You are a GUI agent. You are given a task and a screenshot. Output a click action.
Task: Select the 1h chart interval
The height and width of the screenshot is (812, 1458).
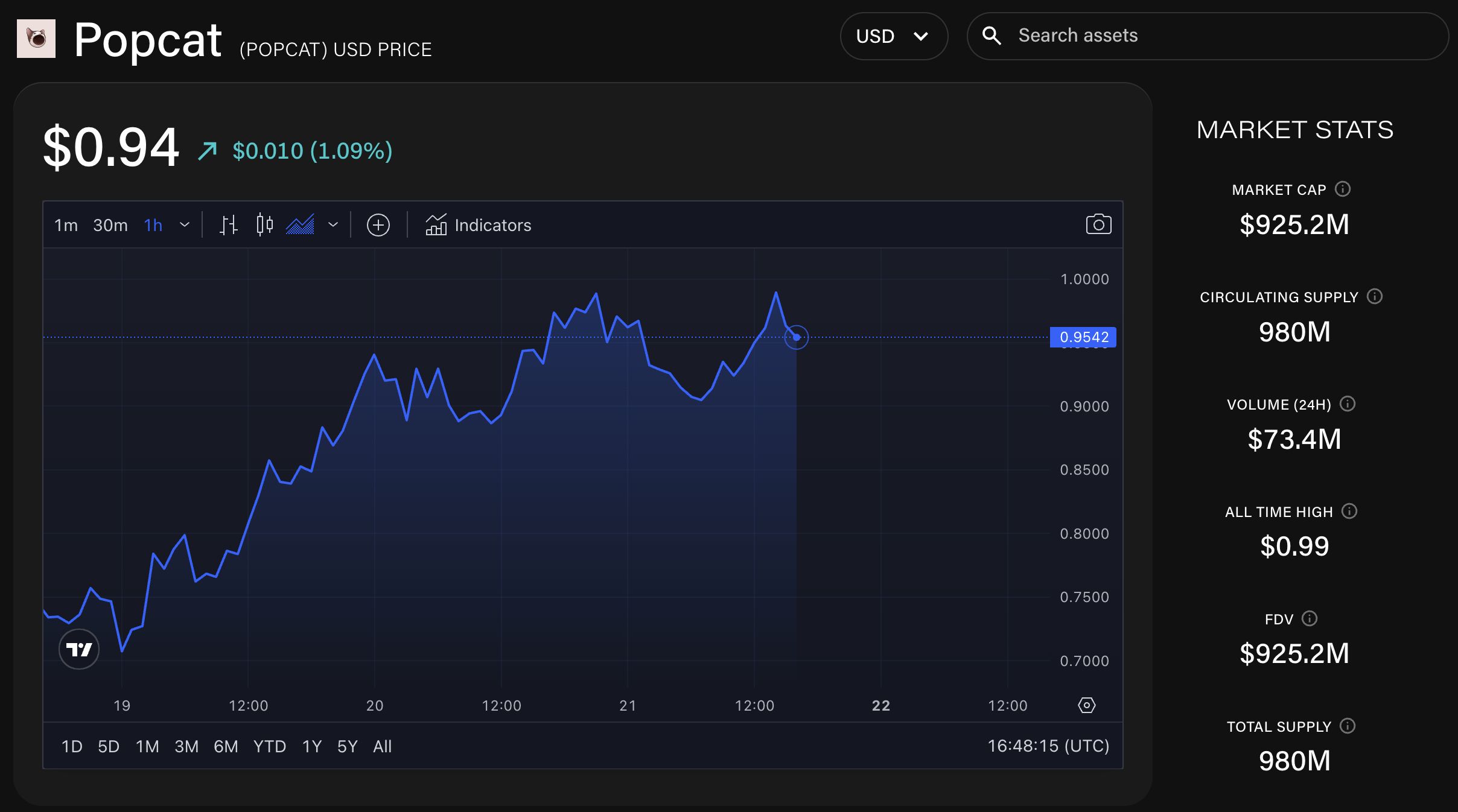(153, 225)
